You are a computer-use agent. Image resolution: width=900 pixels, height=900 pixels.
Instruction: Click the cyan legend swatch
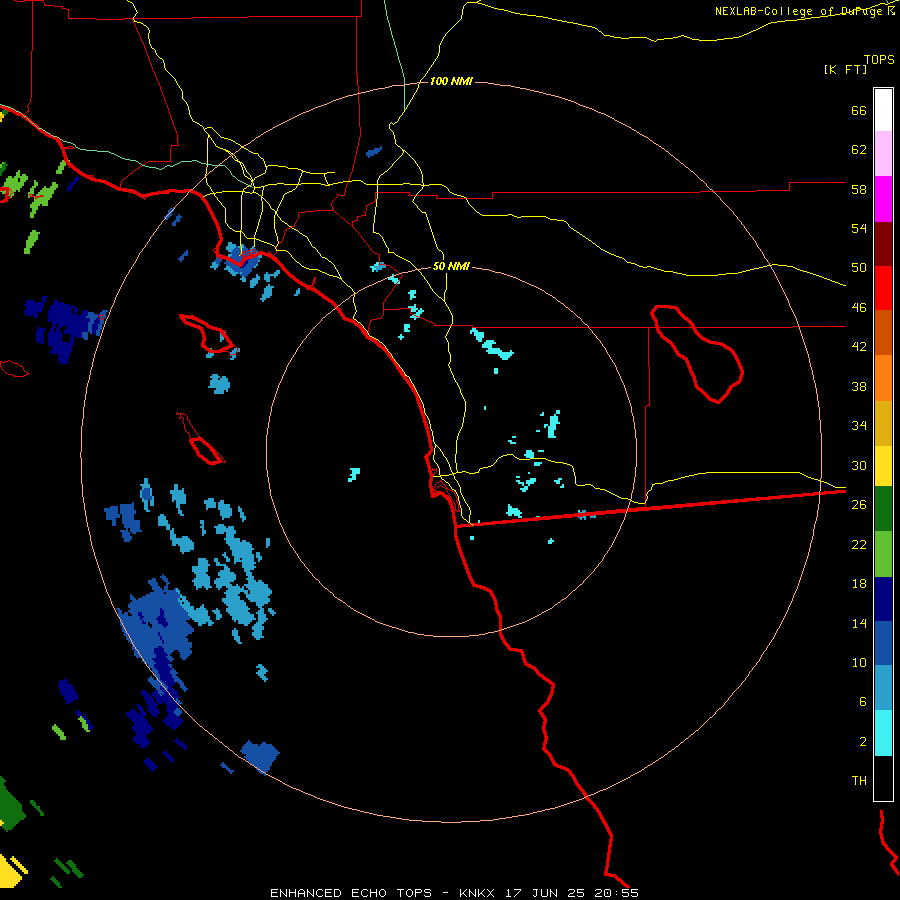pos(883,733)
